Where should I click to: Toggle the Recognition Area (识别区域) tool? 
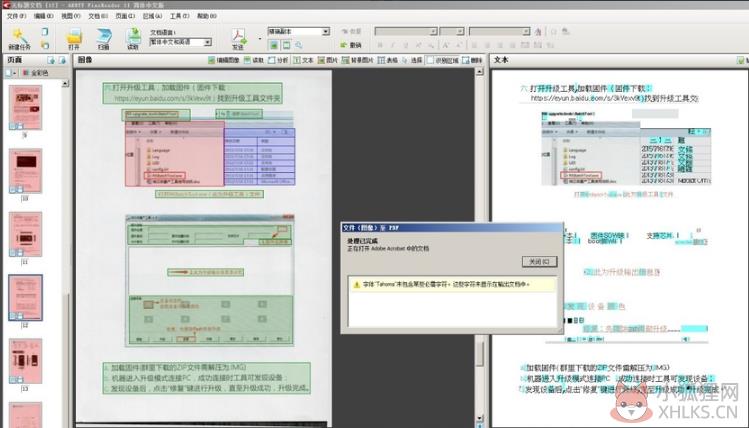tap(442, 60)
